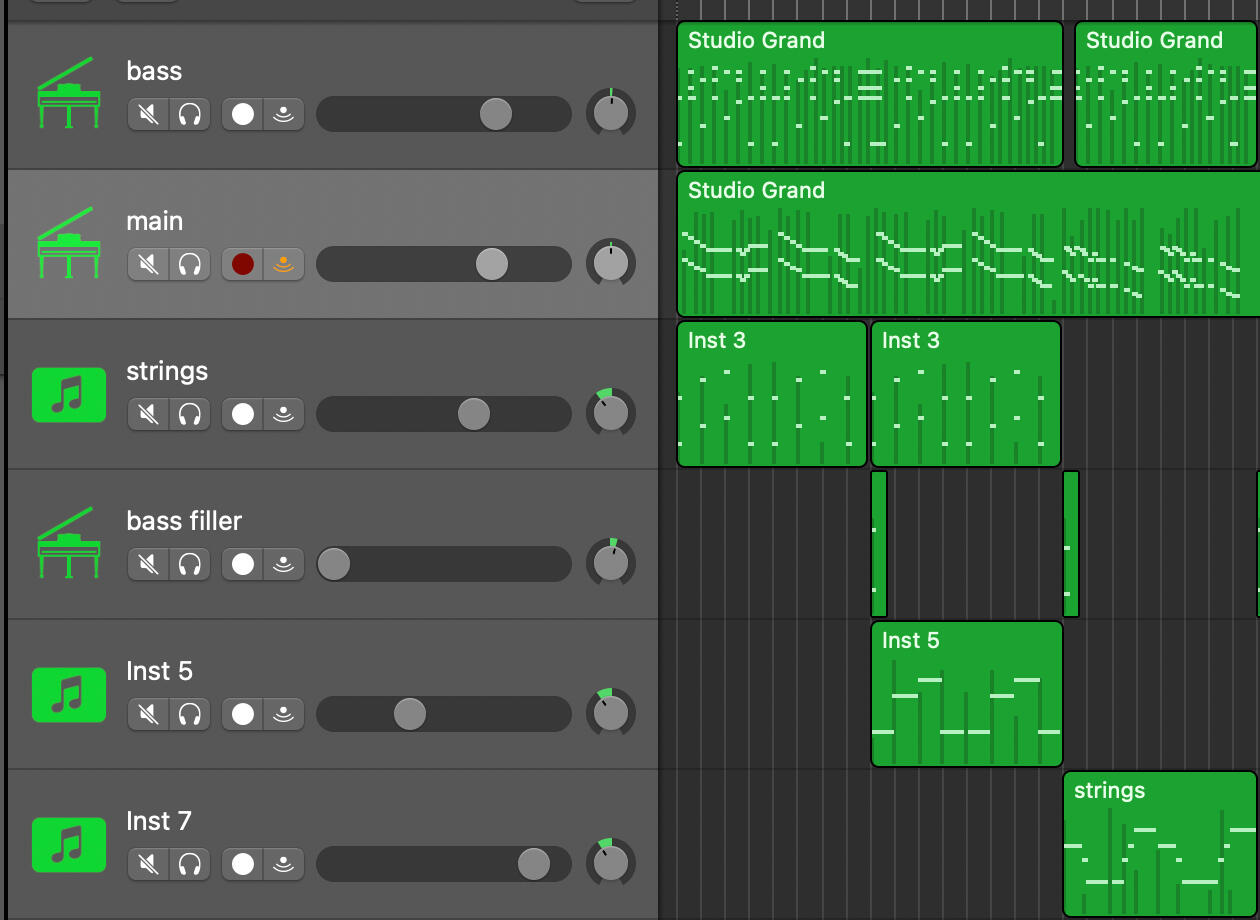The image size is (1260, 920).
Task: Solo the bass track with headphones icon
Action: point(189,114)
